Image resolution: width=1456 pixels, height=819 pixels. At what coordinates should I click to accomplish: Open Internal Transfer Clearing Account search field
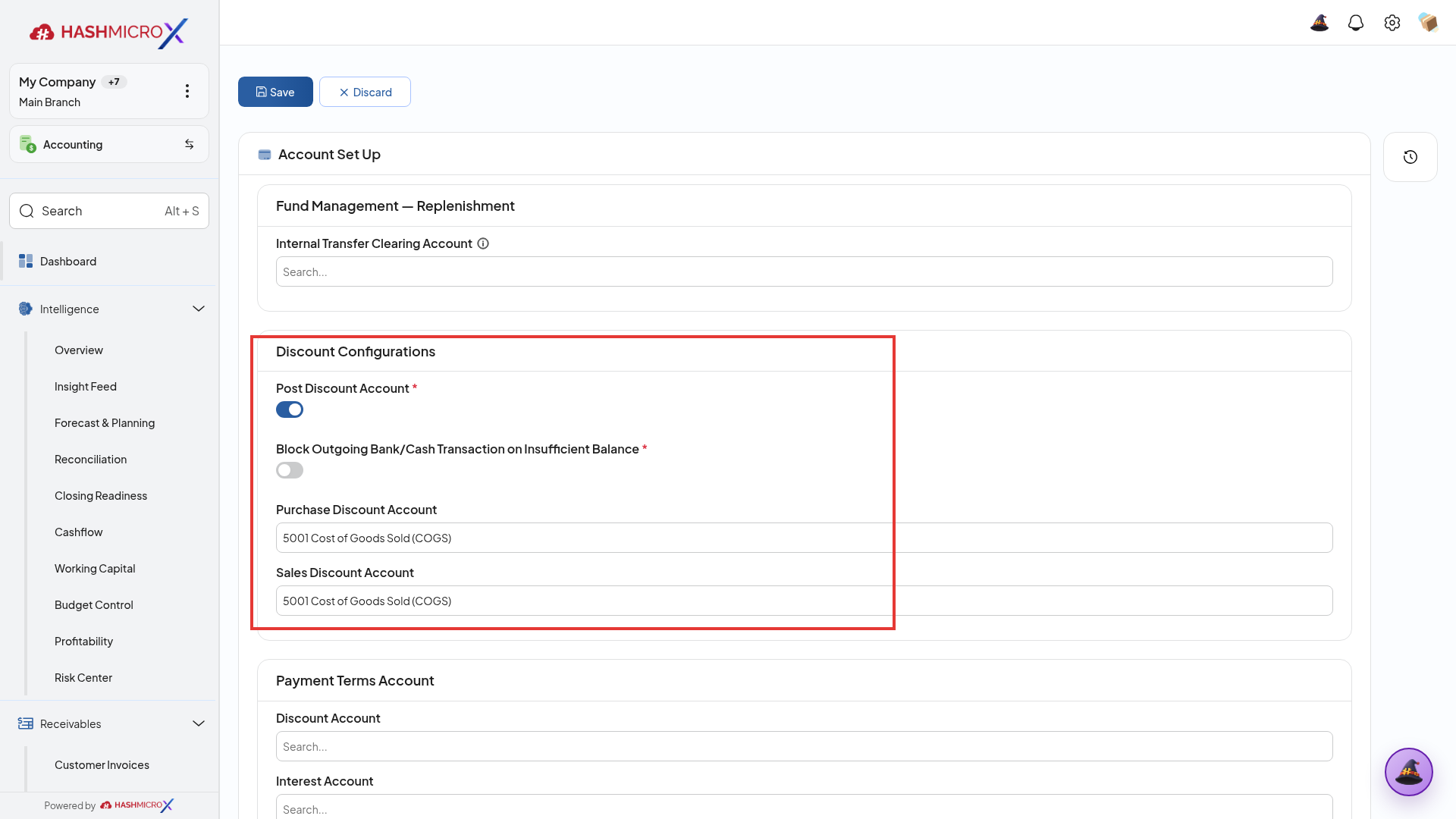tap(804, 271)
